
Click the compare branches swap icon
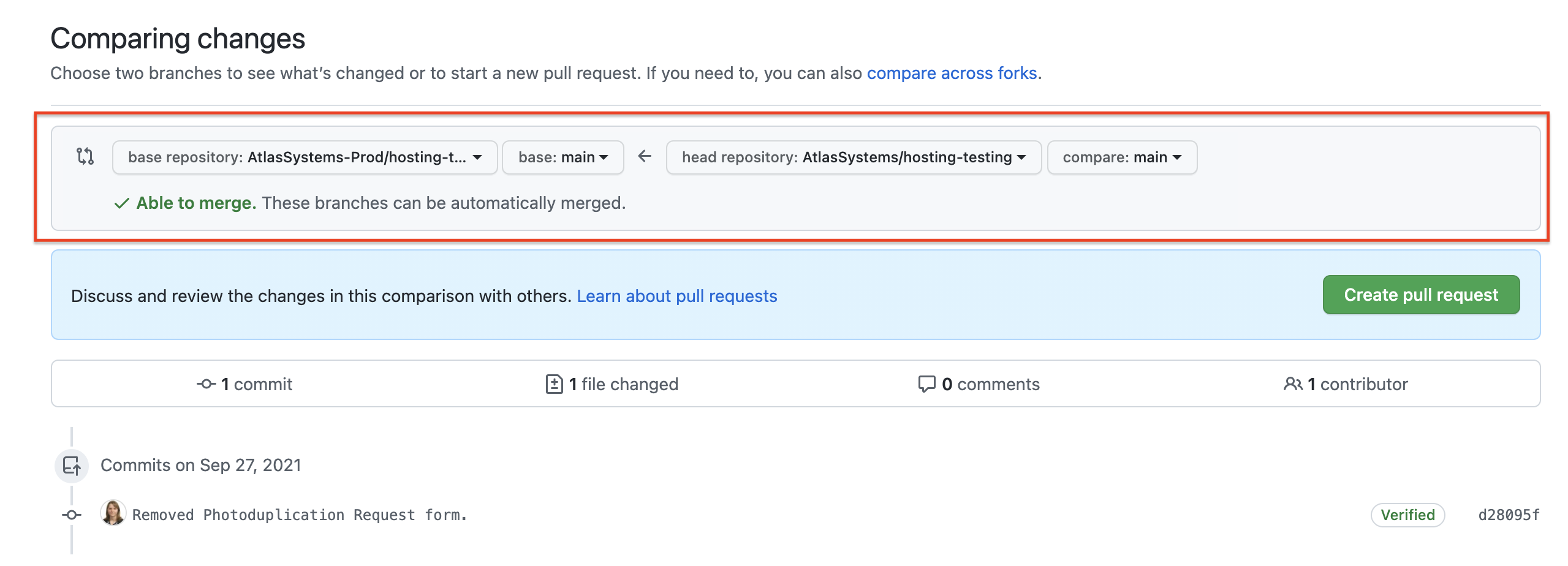[85, 157]
